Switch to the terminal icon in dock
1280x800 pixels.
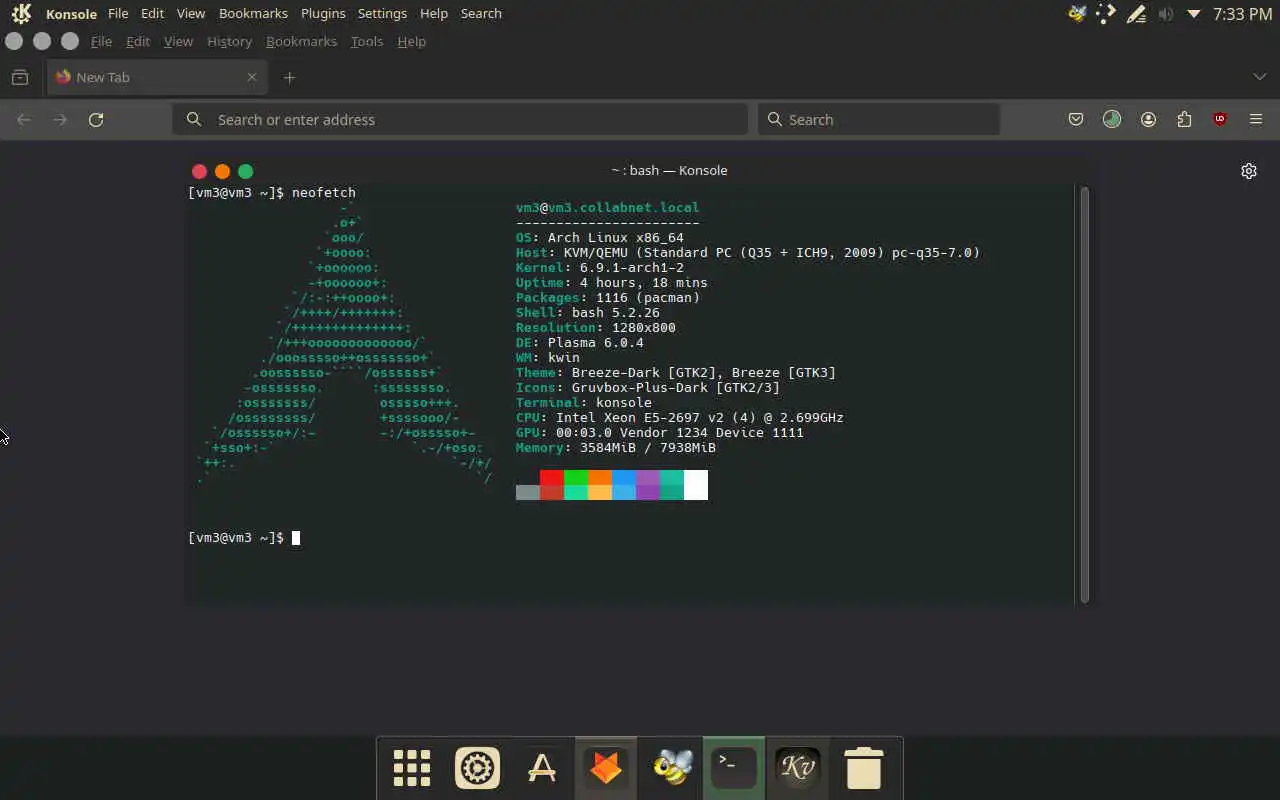[734, 768]
